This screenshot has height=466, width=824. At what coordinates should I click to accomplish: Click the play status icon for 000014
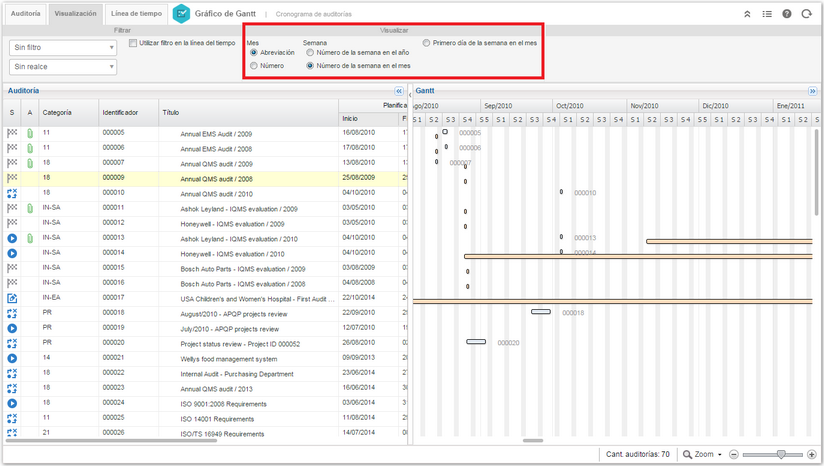(x=12, y=253)
